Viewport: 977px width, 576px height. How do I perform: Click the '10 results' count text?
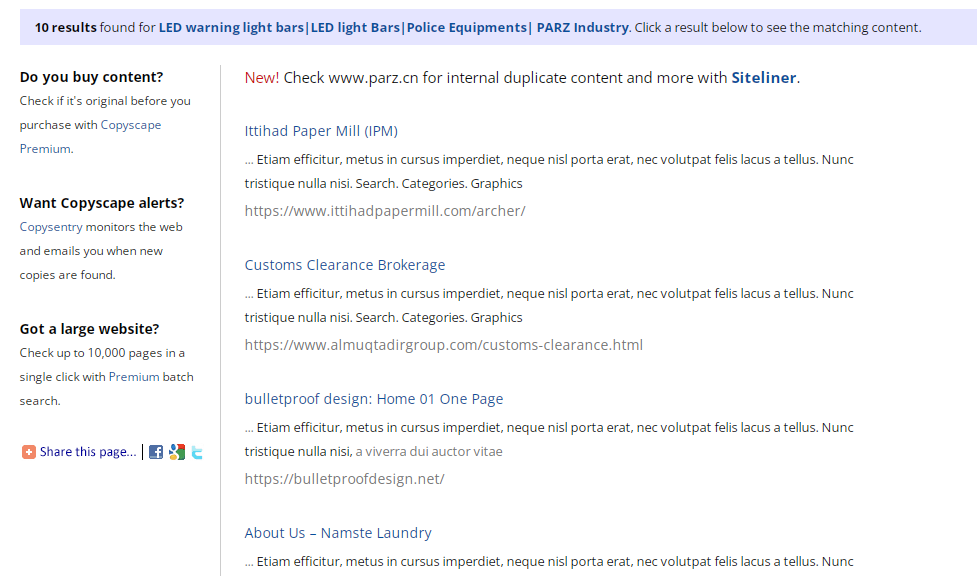[x=65, y=27]
